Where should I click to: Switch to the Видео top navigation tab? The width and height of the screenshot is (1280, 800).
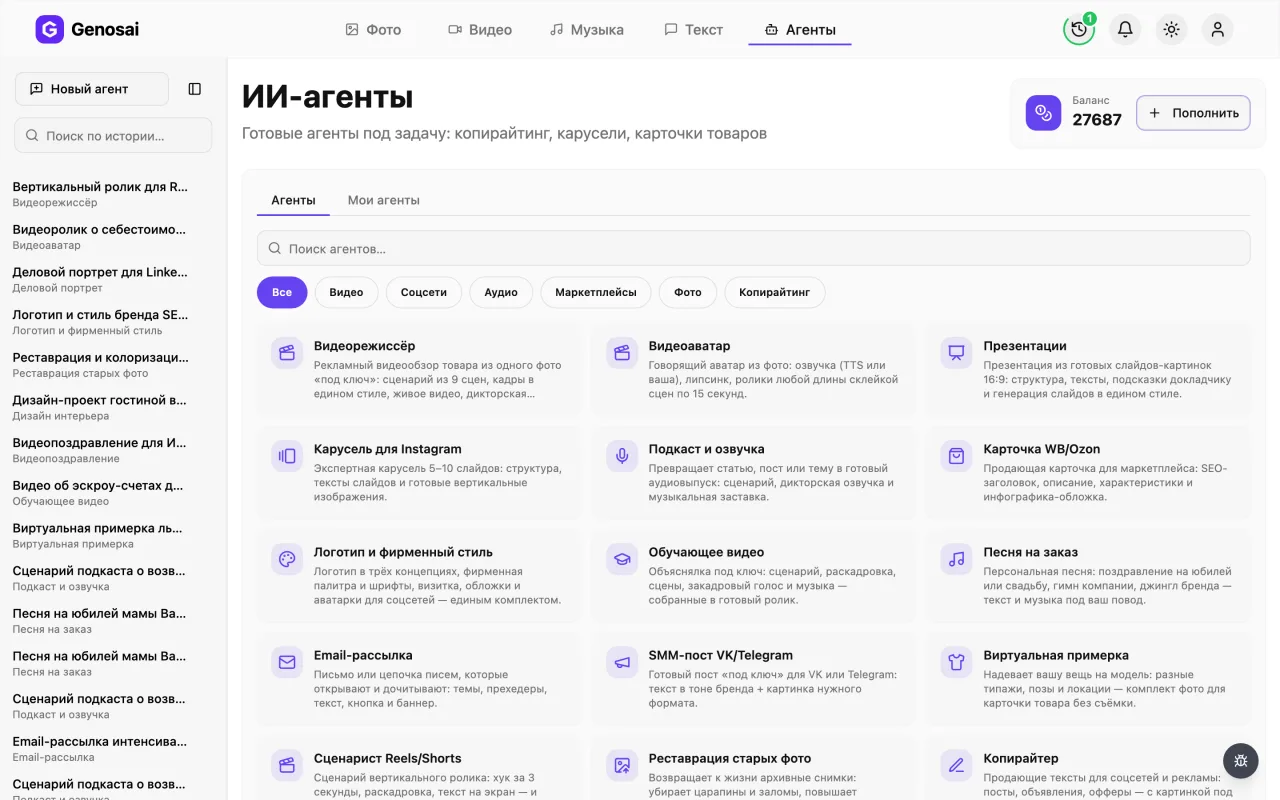tap(480, 30)
